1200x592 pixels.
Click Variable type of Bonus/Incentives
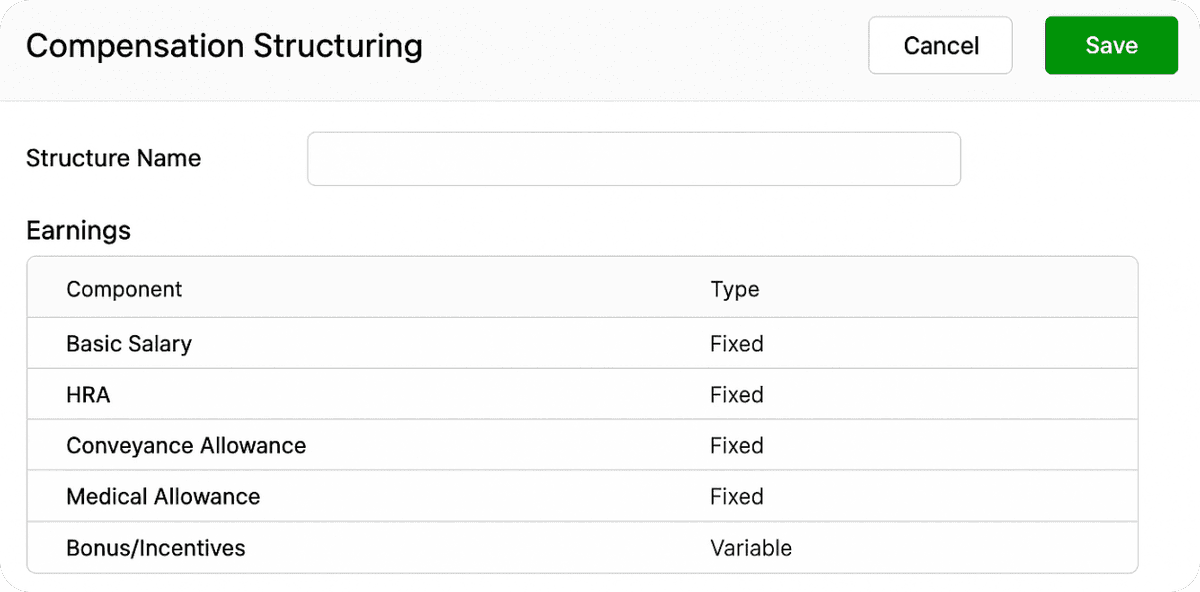[751, 548]
